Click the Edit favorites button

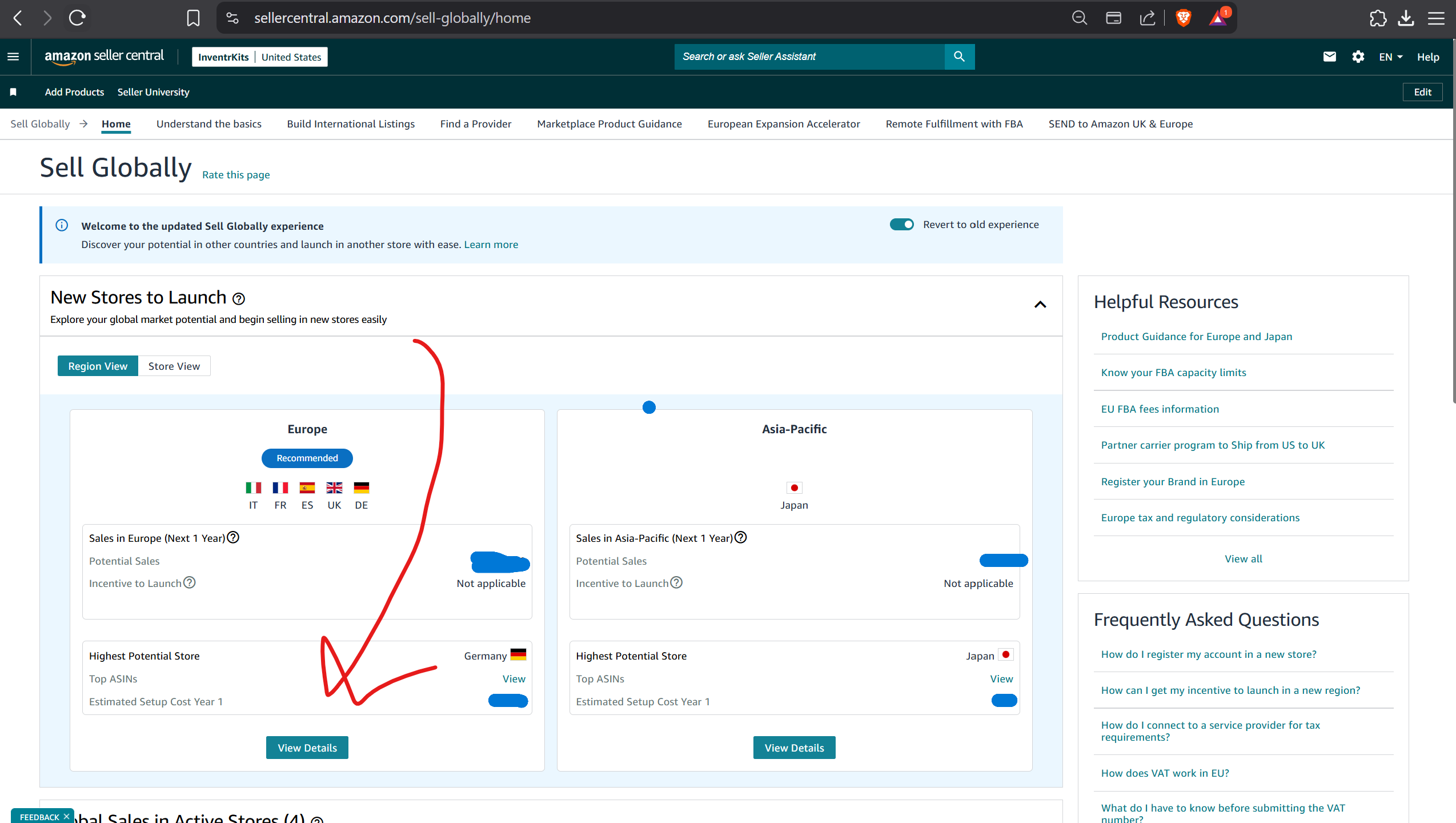pos(1422,92)
